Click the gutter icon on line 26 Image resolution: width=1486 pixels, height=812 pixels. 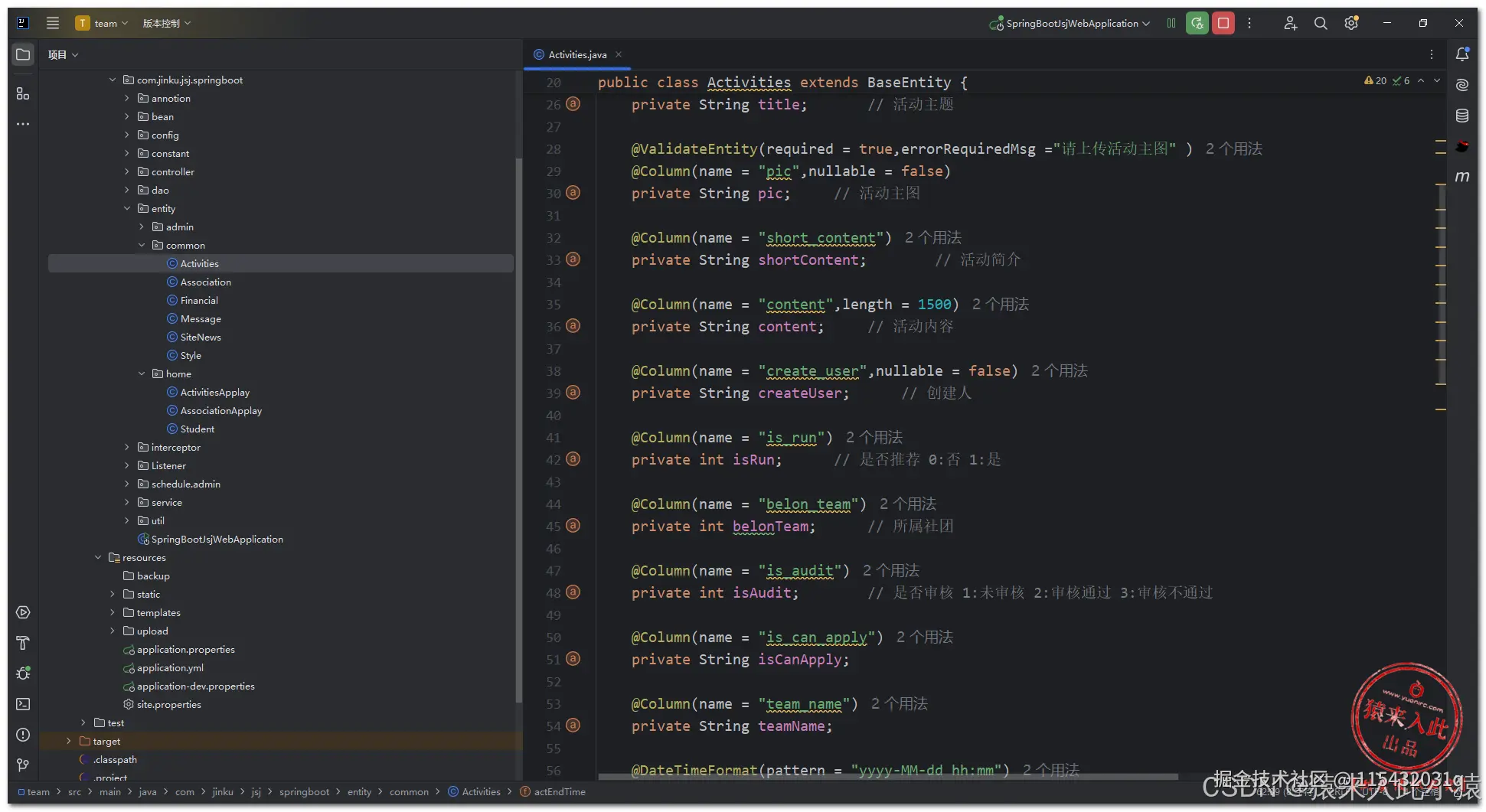[x=573, y=104]
